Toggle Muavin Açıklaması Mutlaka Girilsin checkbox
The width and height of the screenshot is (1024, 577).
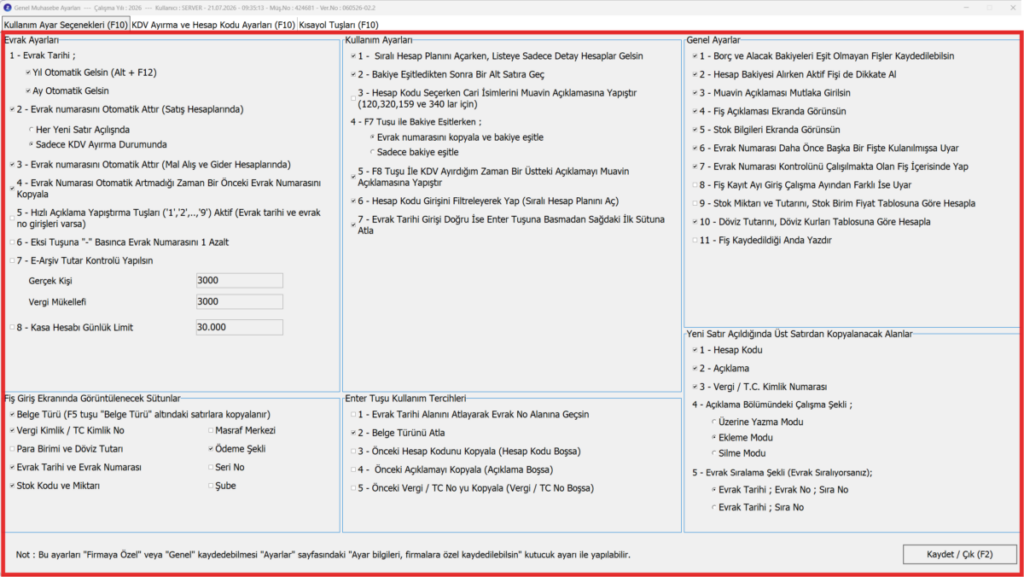pos(695,93)
